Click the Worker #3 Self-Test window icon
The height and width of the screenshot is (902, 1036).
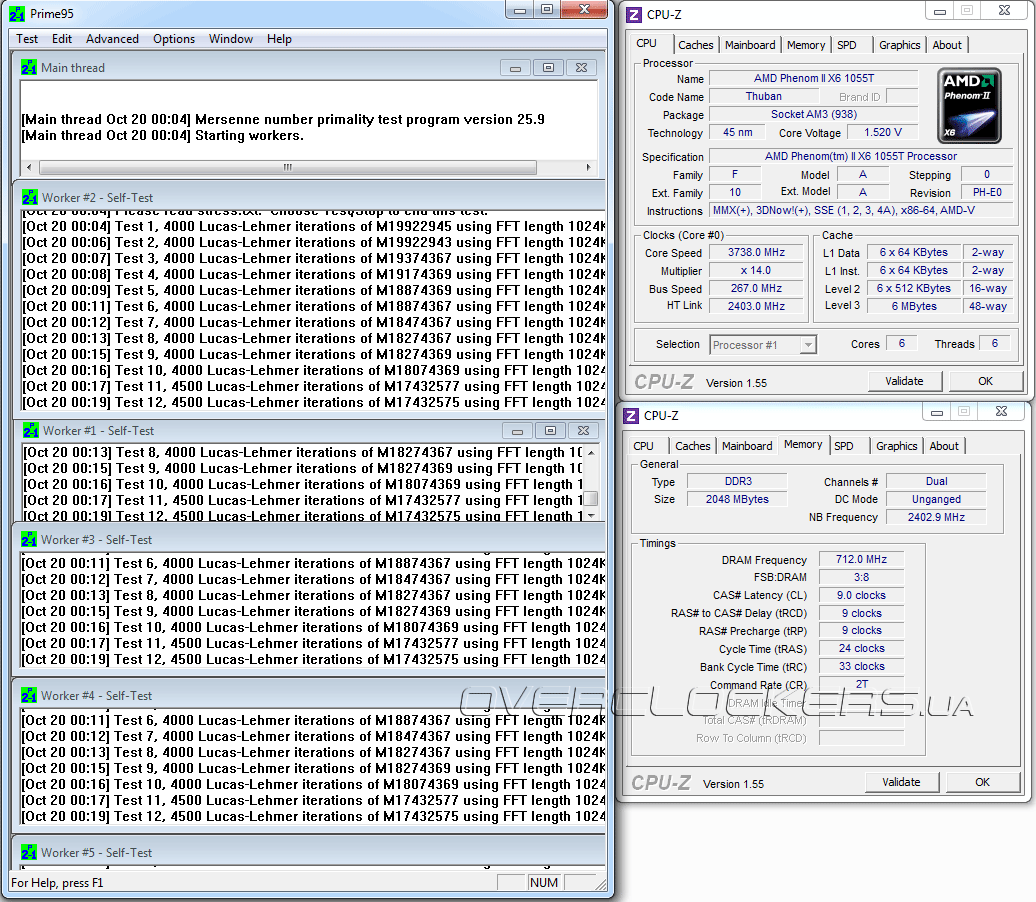coord(29,539)
